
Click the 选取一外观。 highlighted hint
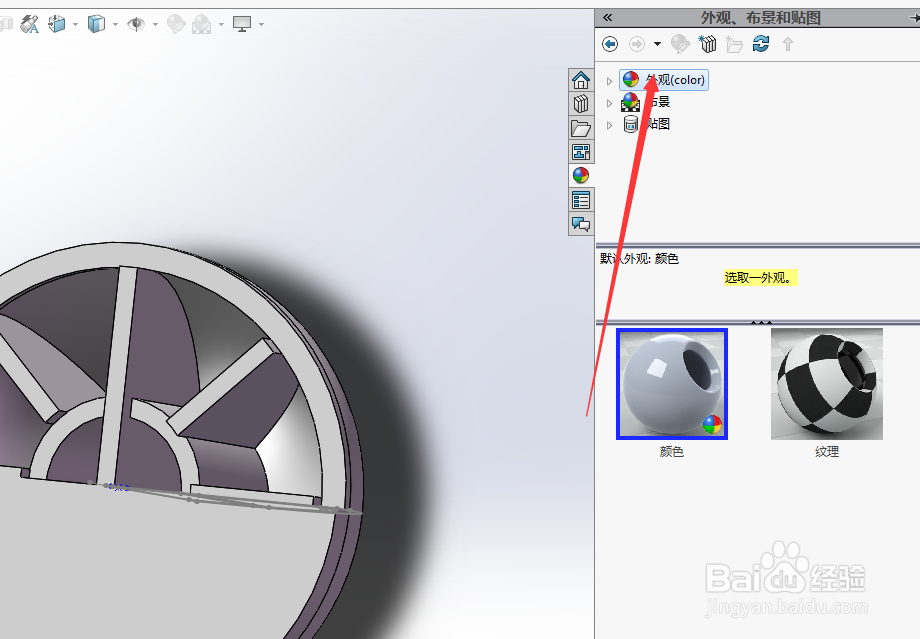[760, 278]
